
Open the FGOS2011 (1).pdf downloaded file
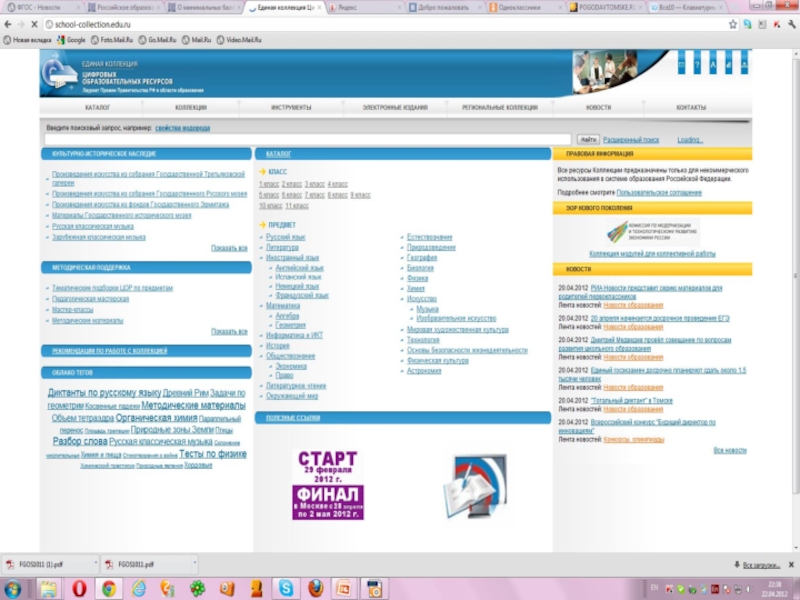[x=41, y=564]
